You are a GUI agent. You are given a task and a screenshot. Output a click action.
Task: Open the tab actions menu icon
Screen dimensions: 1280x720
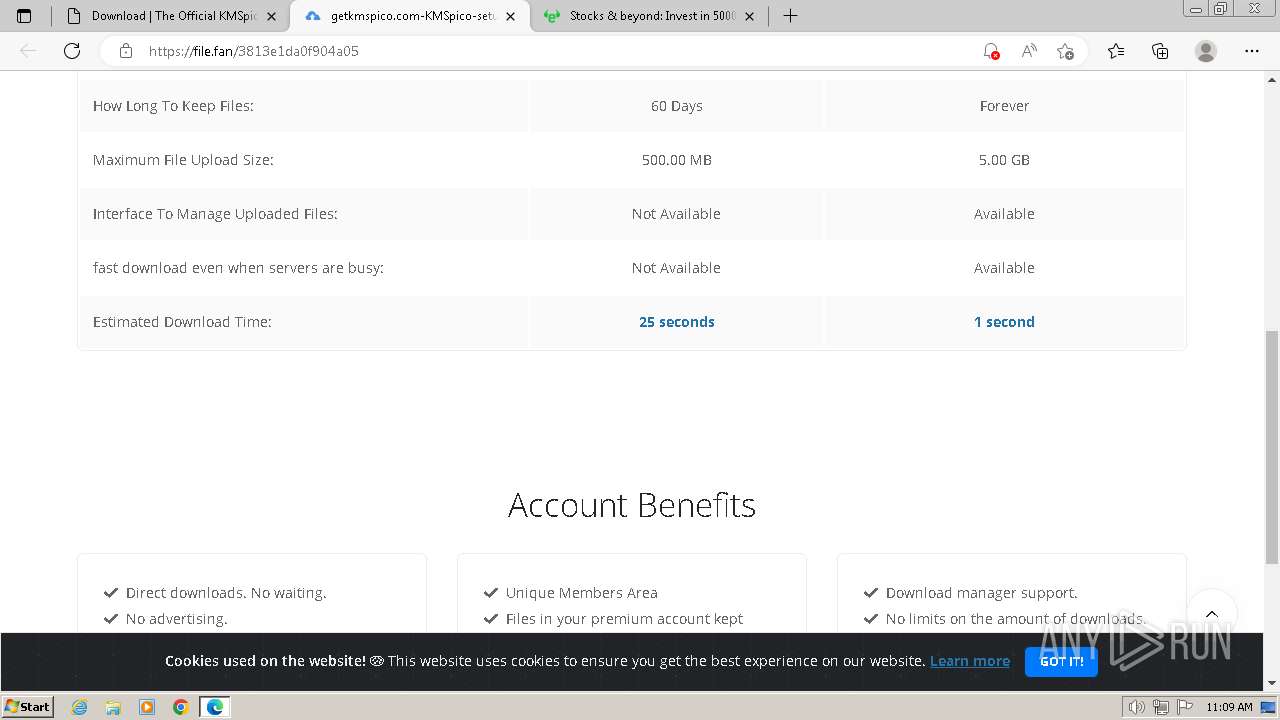point(24,16)
